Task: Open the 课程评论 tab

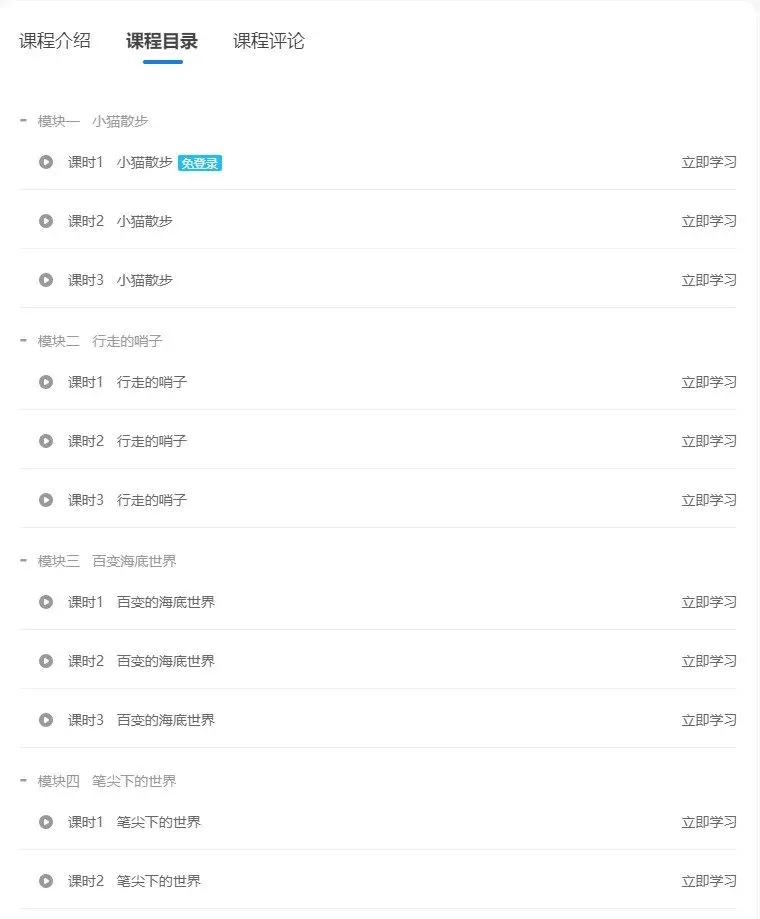Action: (269, 41)
